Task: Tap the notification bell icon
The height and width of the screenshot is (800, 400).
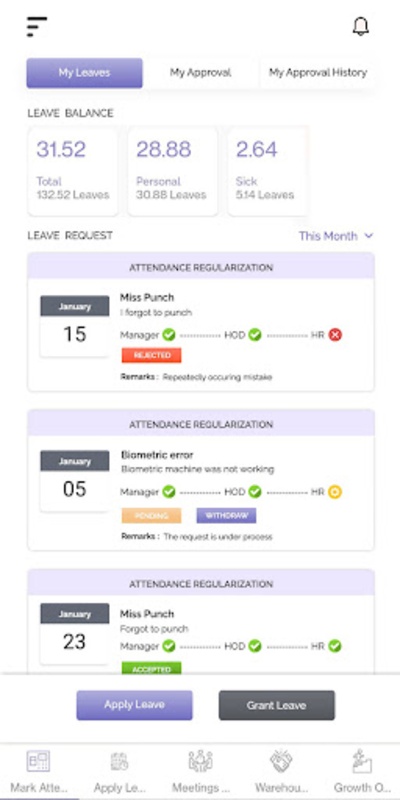Action: point(361,26)
